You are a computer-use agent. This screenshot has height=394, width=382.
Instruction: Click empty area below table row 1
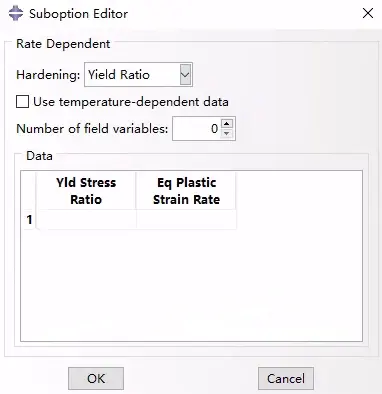pos(191,285)
